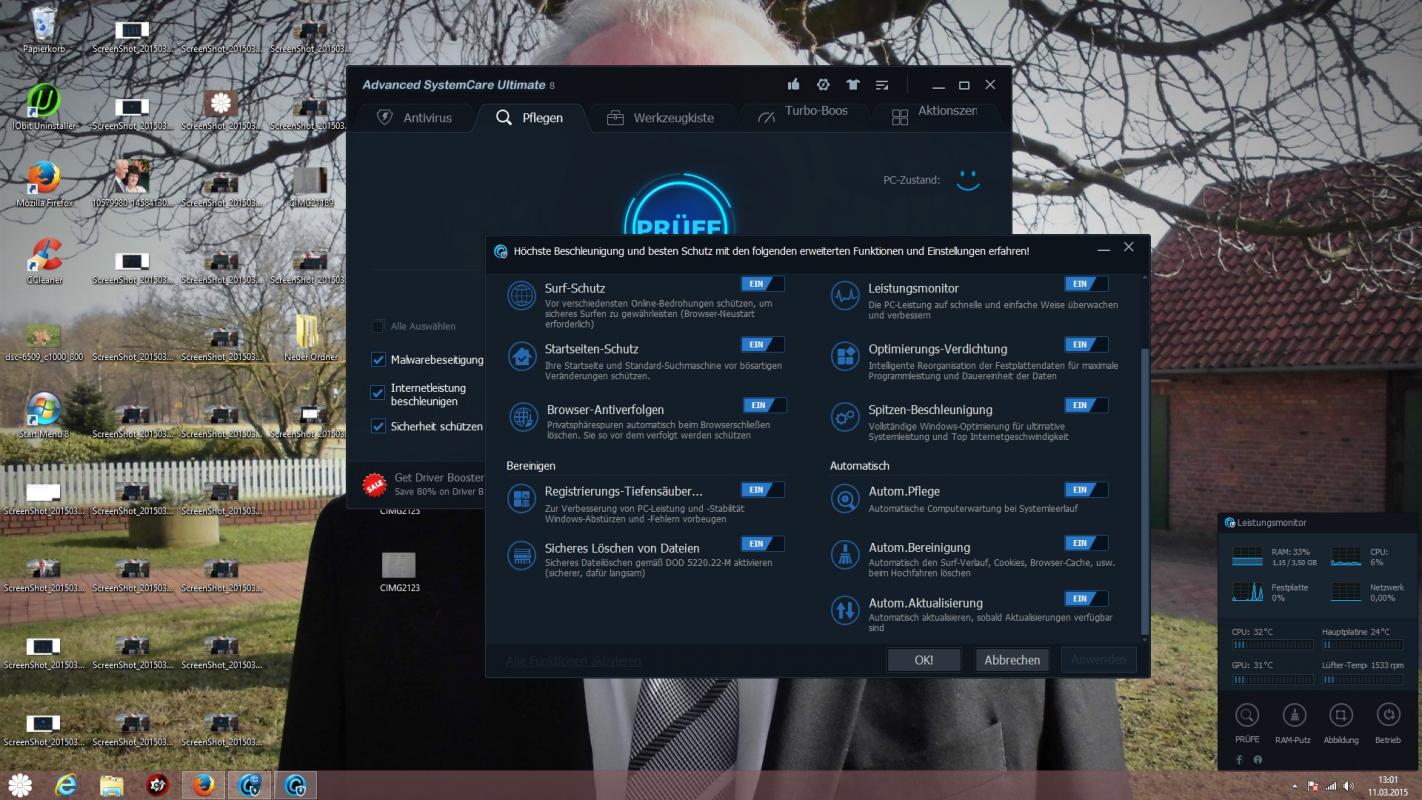
Task: Click the Registrierungs-Tiefensäuberung icon
Action: tap(522, 498)
